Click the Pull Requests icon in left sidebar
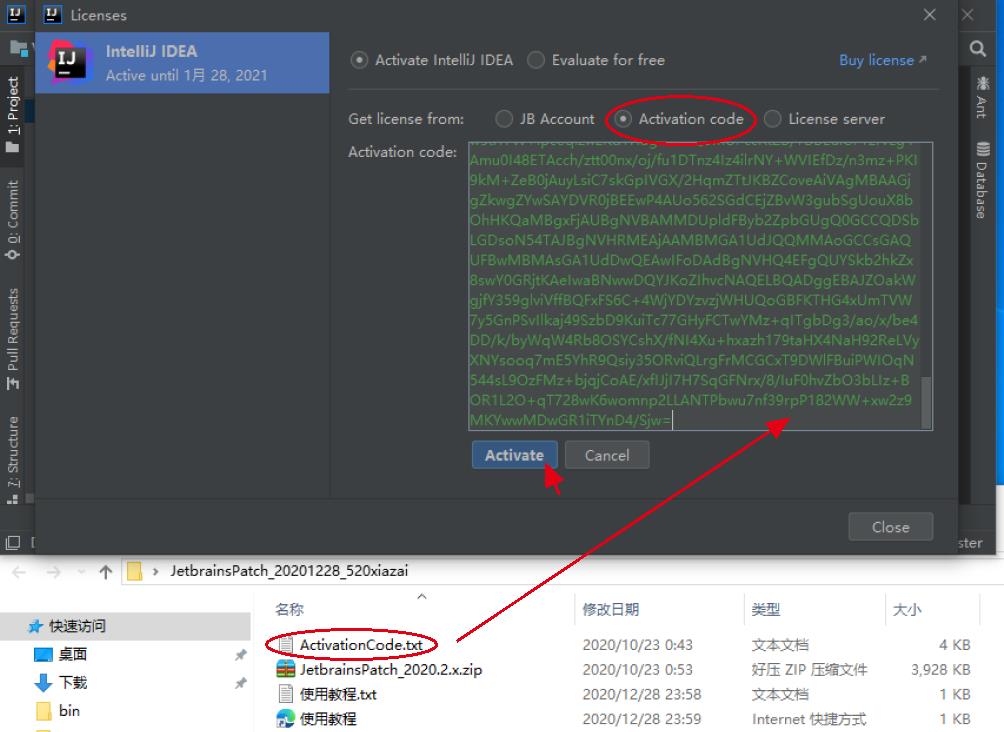The height and width of the screenshot is (732, 1004). (x=13, y=384)
